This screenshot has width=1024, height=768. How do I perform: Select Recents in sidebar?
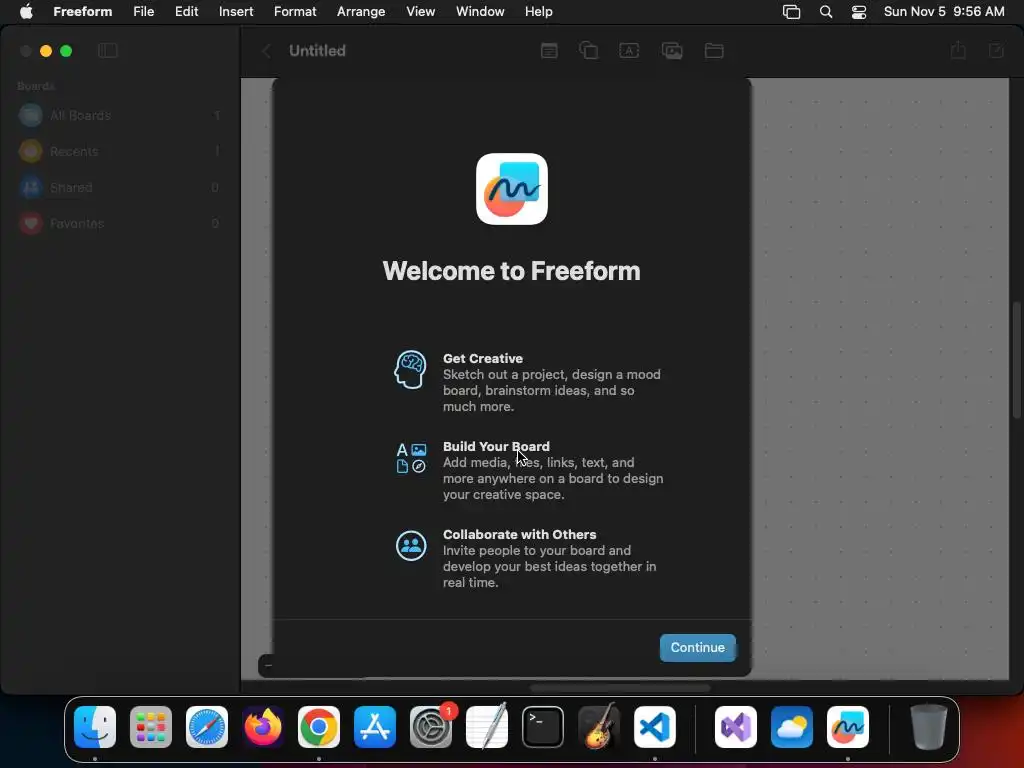(120, 152)
